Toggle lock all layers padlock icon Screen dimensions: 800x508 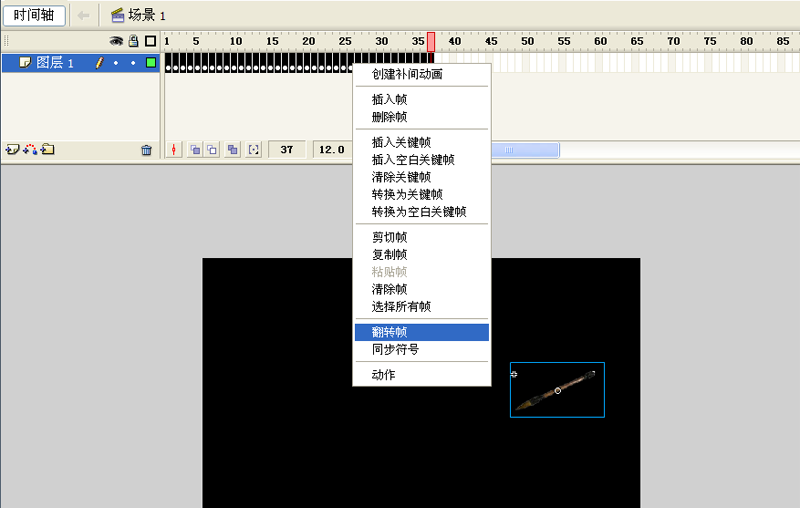click(133, 41)
